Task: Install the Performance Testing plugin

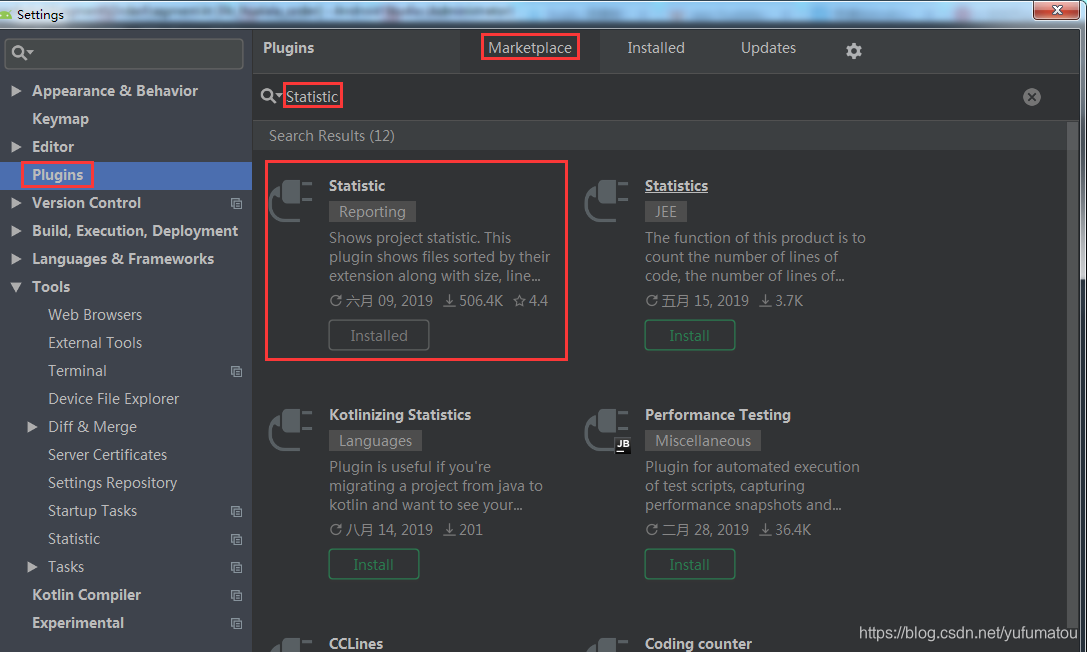Action: click(690, 564)
